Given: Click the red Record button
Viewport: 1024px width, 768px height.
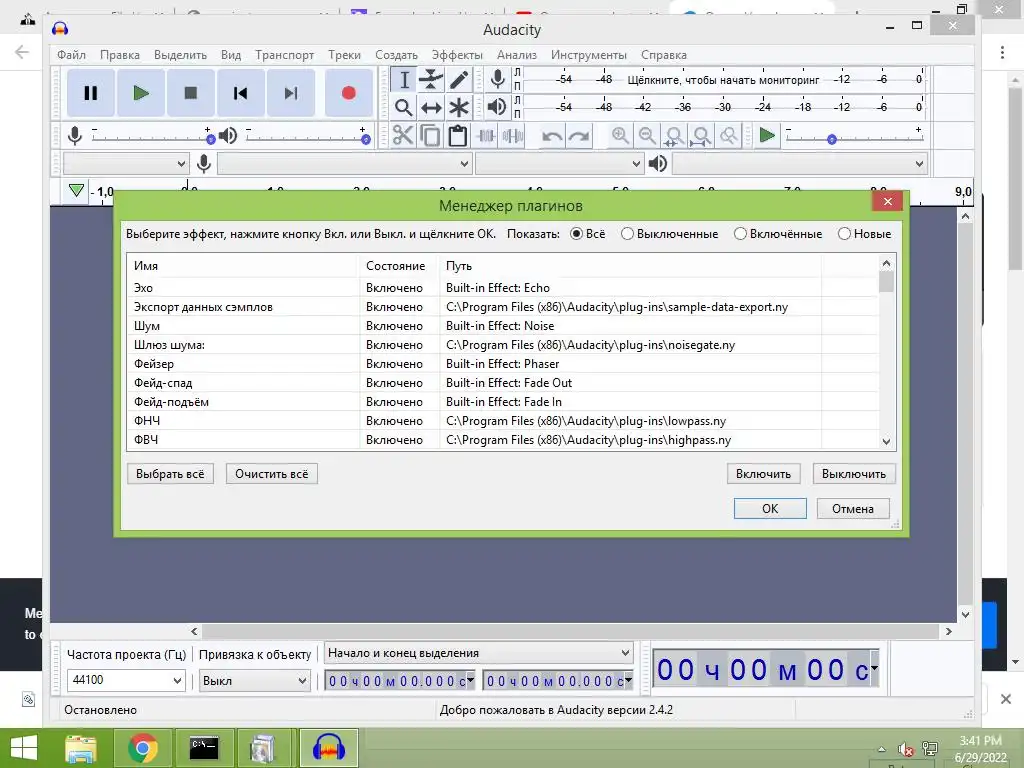Looking at the screenshot, I should coord(349,93).
